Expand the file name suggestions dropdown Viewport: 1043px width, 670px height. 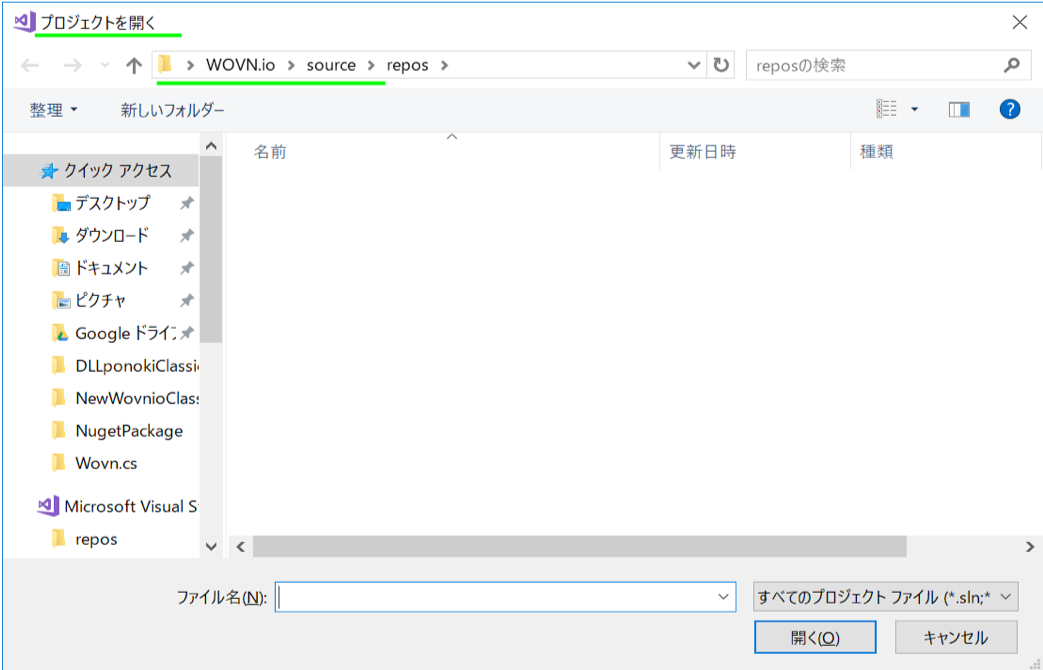coord(724,597)
